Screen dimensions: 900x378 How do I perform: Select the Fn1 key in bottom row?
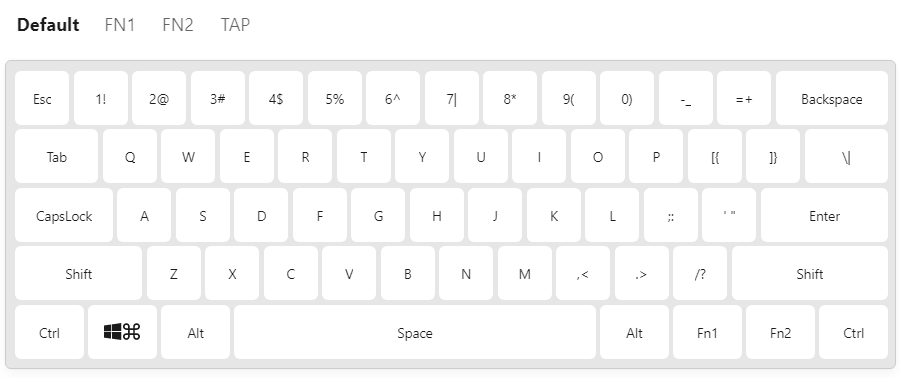[707, 332]
